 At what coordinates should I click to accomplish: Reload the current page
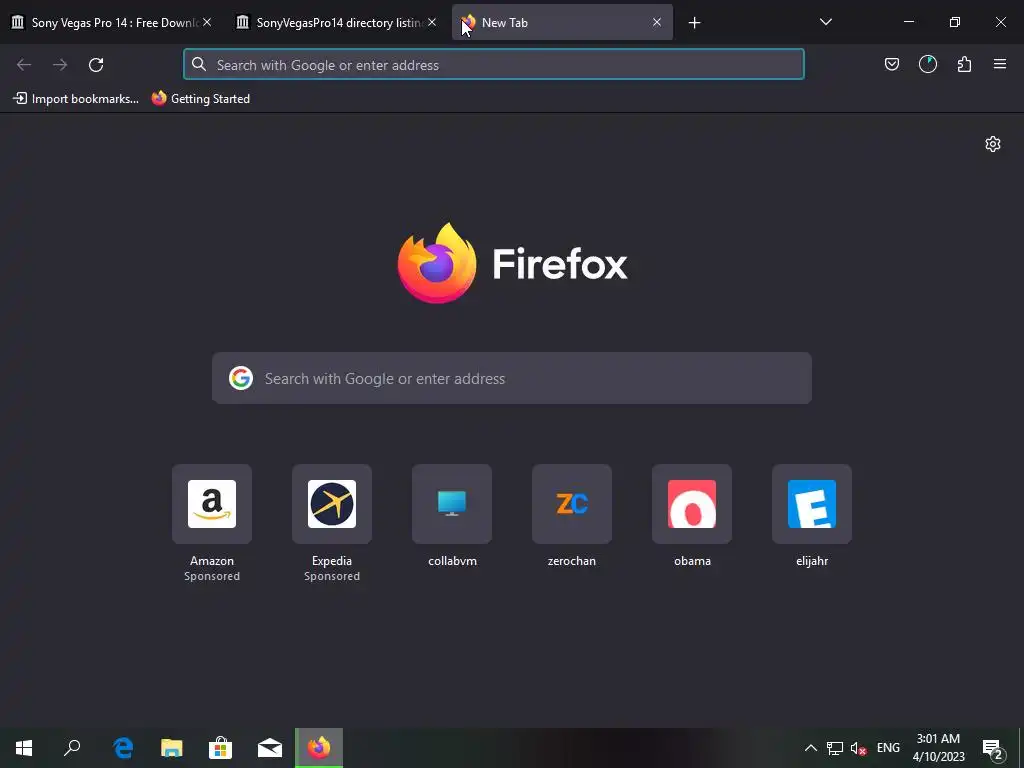(x=96, y=65)
